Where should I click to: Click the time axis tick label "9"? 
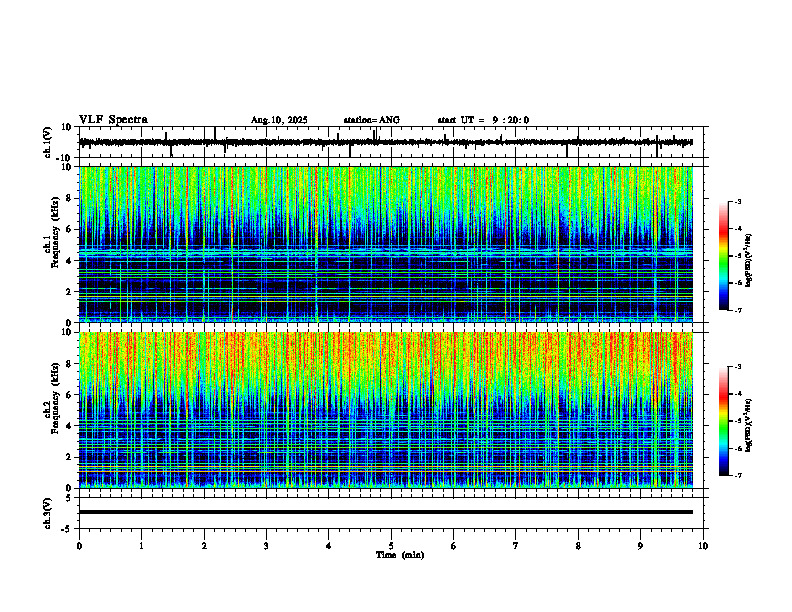(640, 546)
